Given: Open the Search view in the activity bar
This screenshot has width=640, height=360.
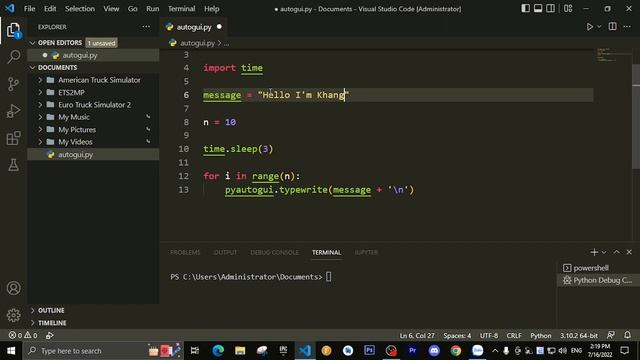Looking at the screenshot, I should click(x=13, y=56).
